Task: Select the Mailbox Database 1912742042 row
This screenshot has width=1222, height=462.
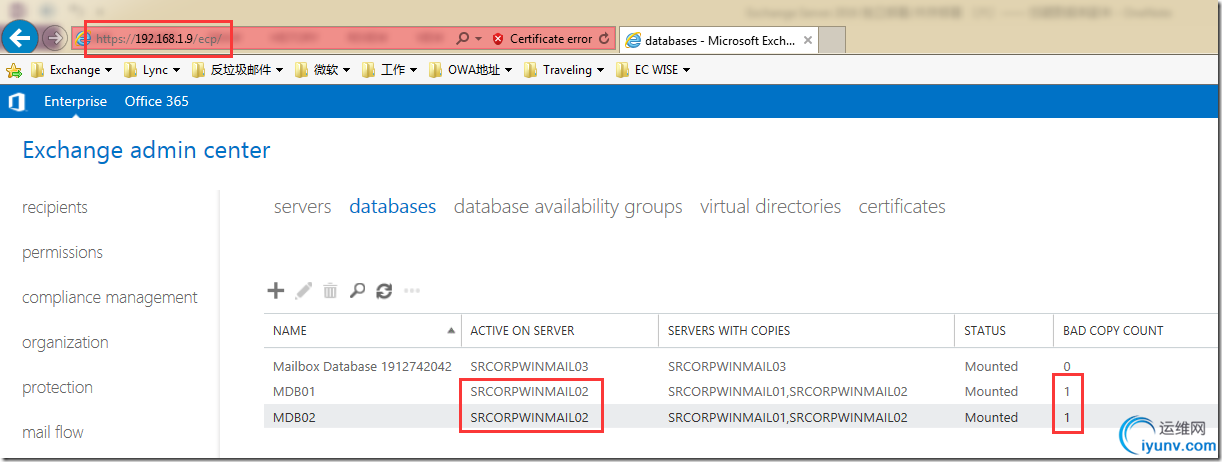Action: point(743,367)
